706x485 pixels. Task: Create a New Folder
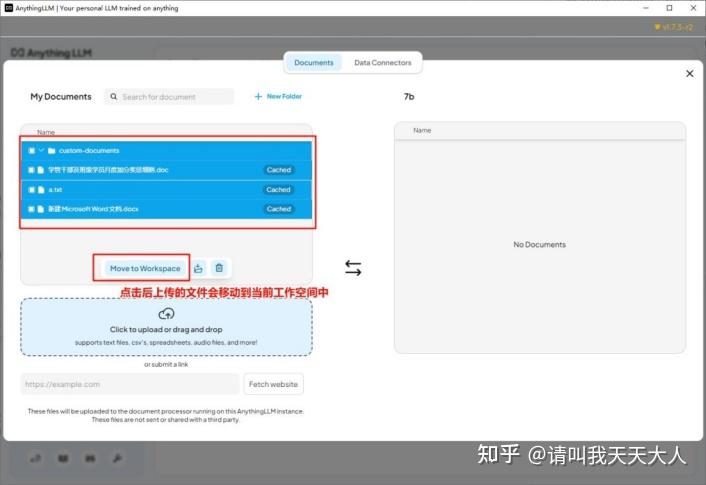coord(278,96)
